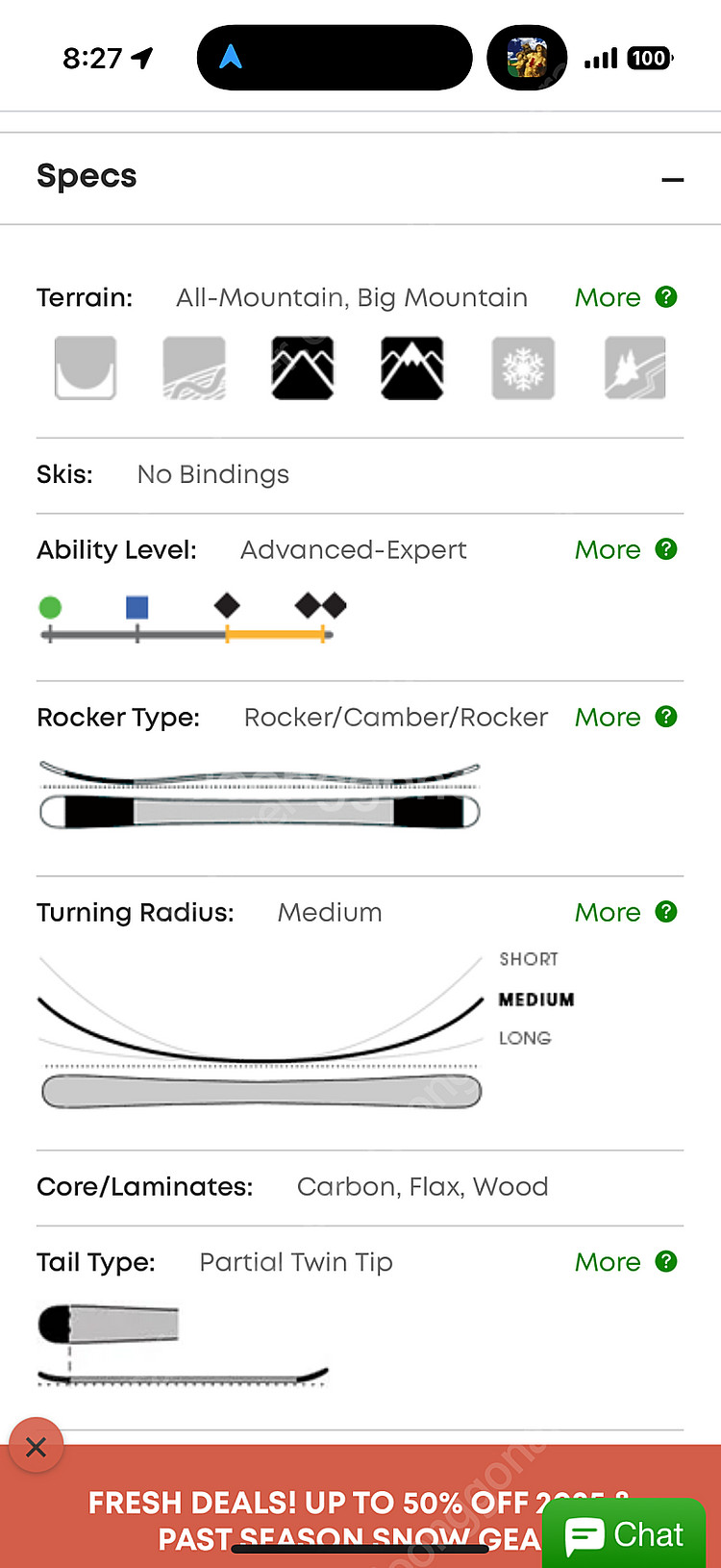721x1568 pixels.
Task: Open More link for Turning Radius
Action: pyautogui.click(x=608, y=913)
